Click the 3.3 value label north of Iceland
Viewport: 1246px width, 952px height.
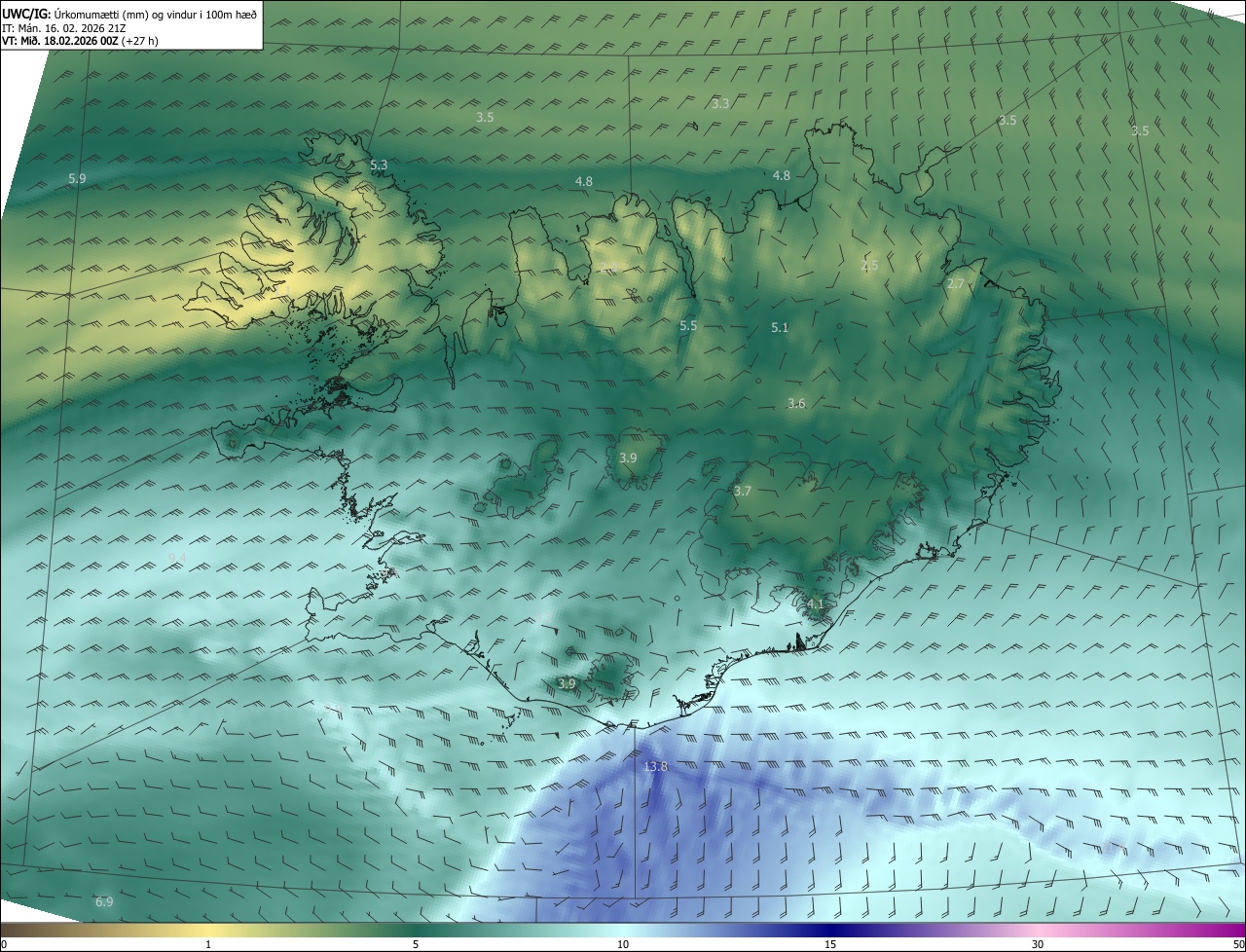[x=720, y=103]
